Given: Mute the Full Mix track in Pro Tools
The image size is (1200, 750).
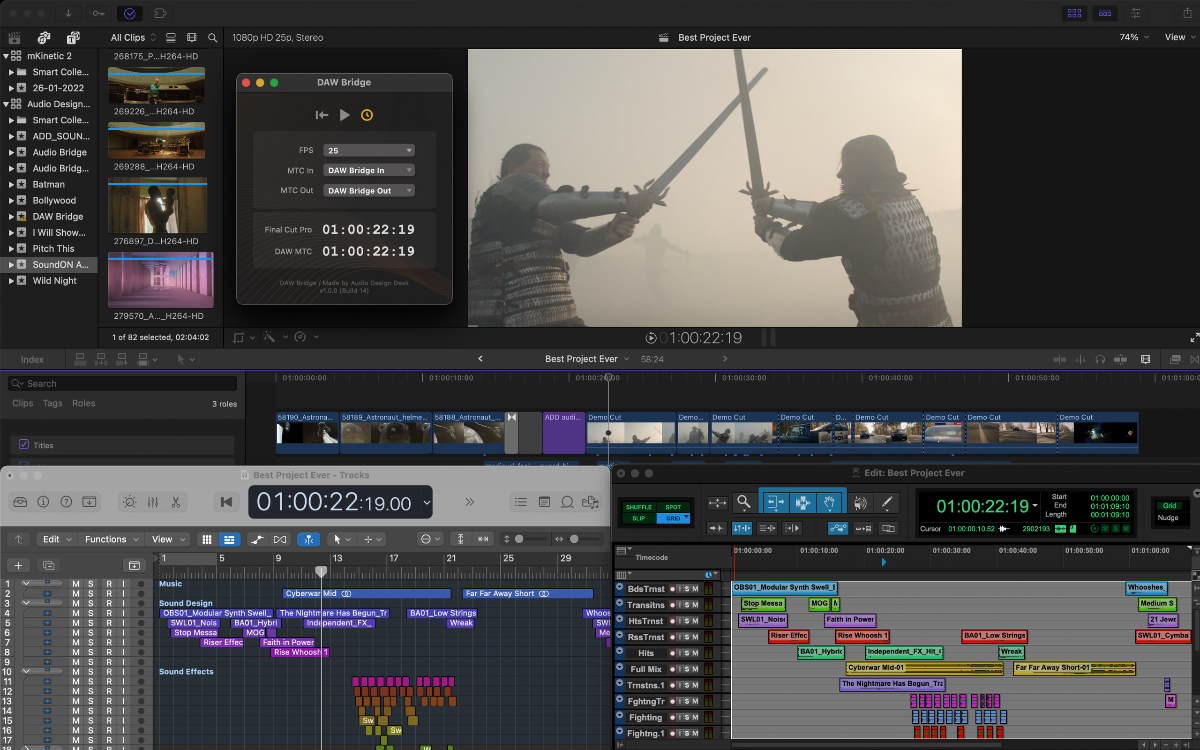Looking at the screenshot, I should [x=696, y=669].
